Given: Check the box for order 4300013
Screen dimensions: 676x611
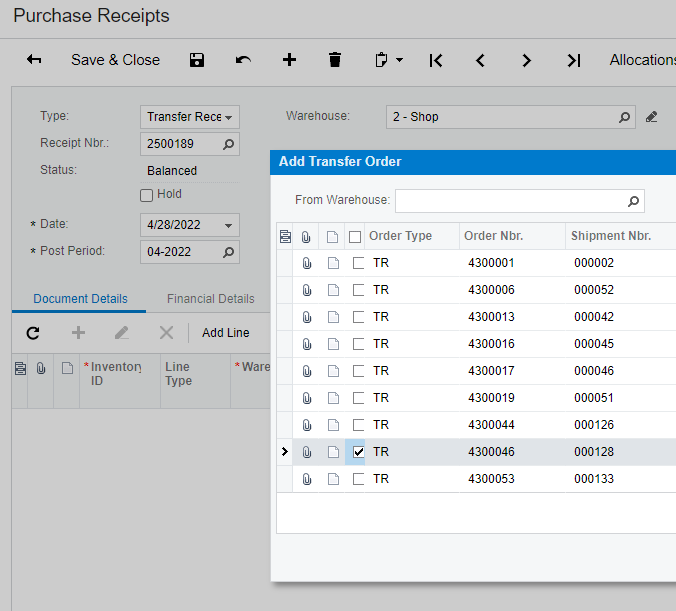Looking at the screenshot, I should [358, 317].
